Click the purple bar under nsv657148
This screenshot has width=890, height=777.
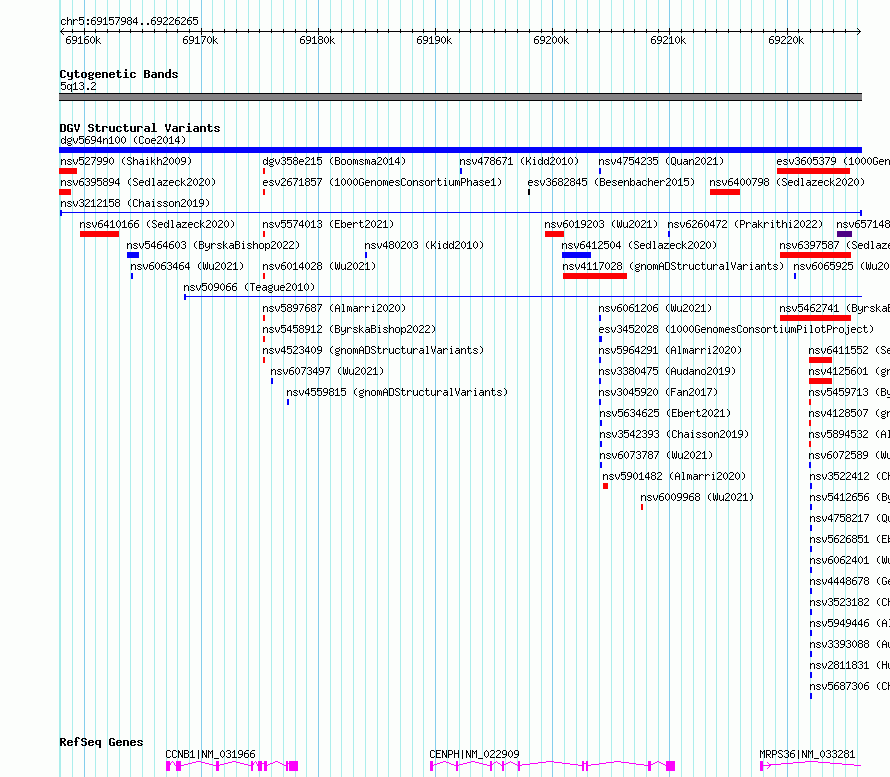(844, 234)
